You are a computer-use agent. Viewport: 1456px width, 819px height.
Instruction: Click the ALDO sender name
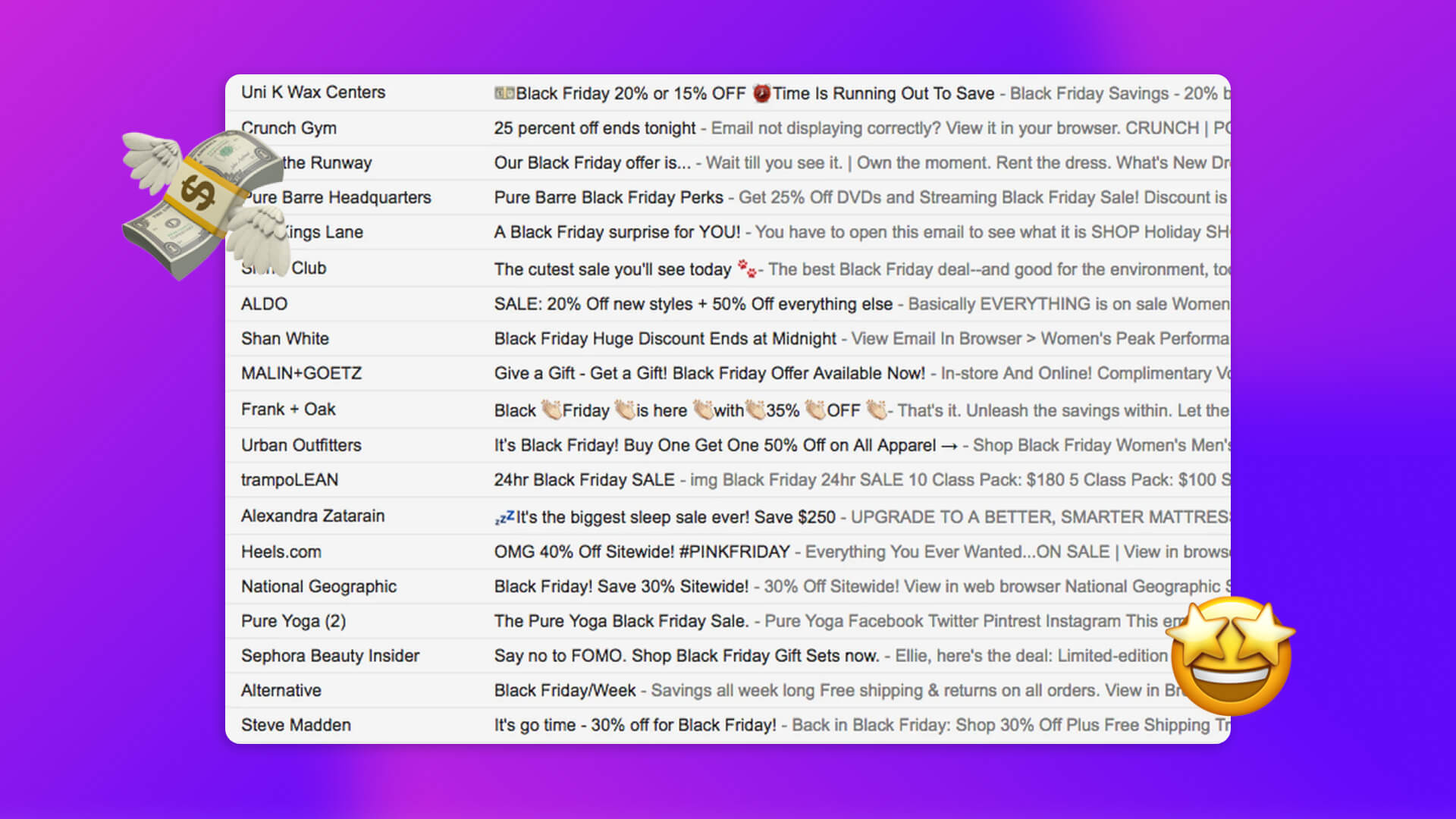(x=264, y=304)
